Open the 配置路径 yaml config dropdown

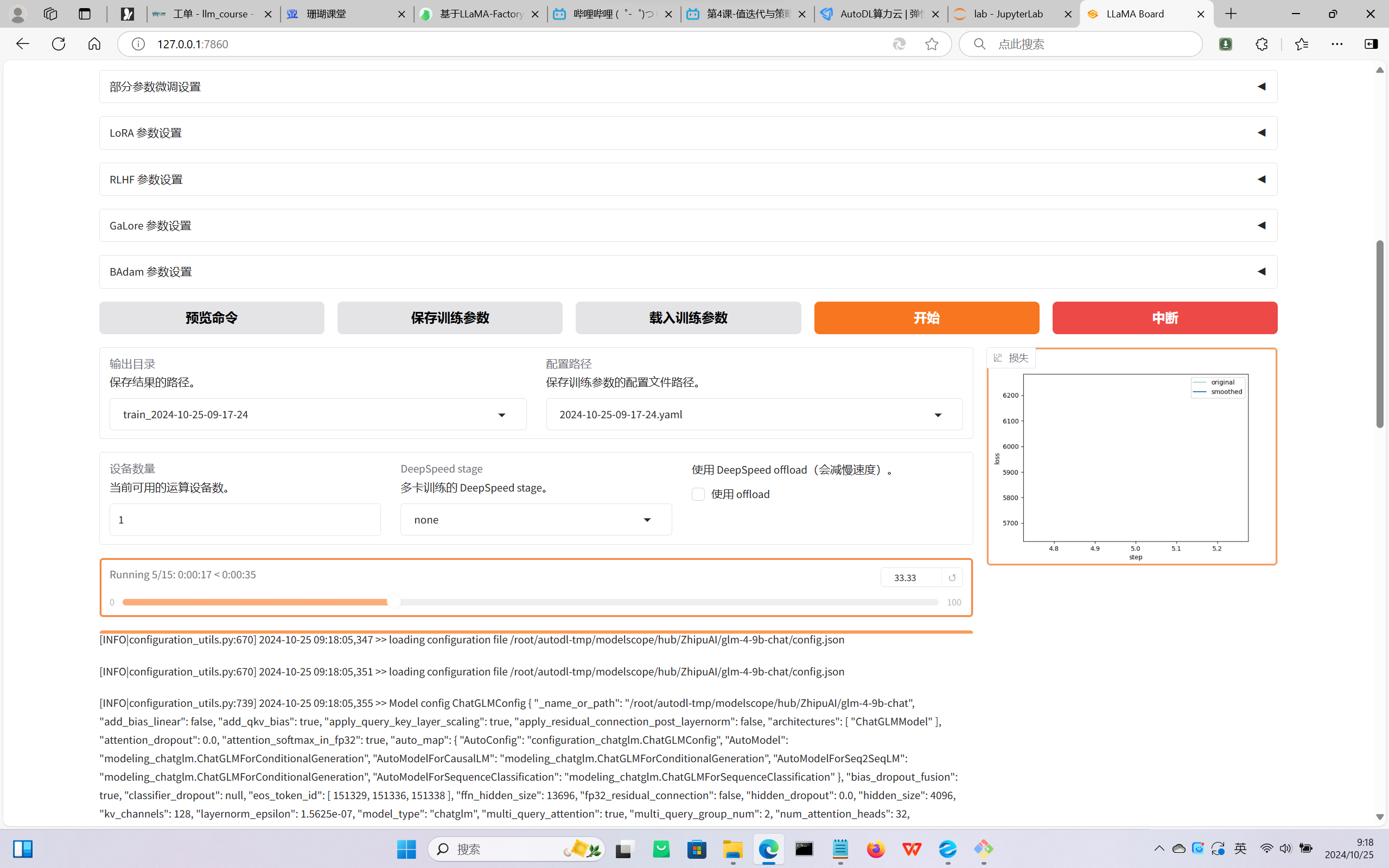point(754,414)
